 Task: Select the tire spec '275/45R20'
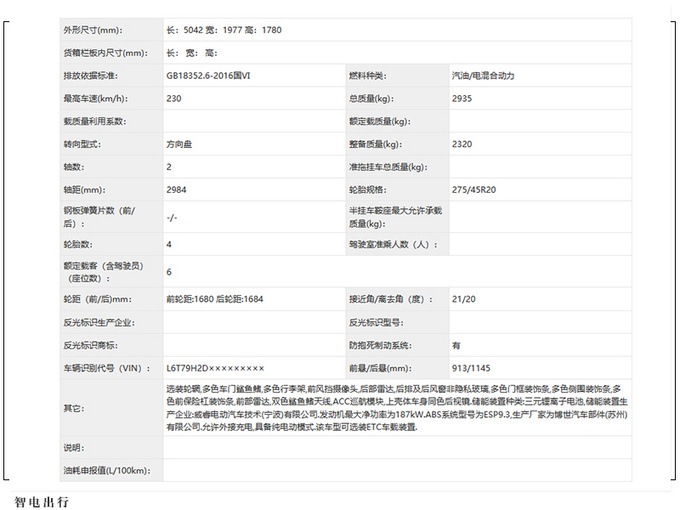pyautogui.click(x=474, y=190)
